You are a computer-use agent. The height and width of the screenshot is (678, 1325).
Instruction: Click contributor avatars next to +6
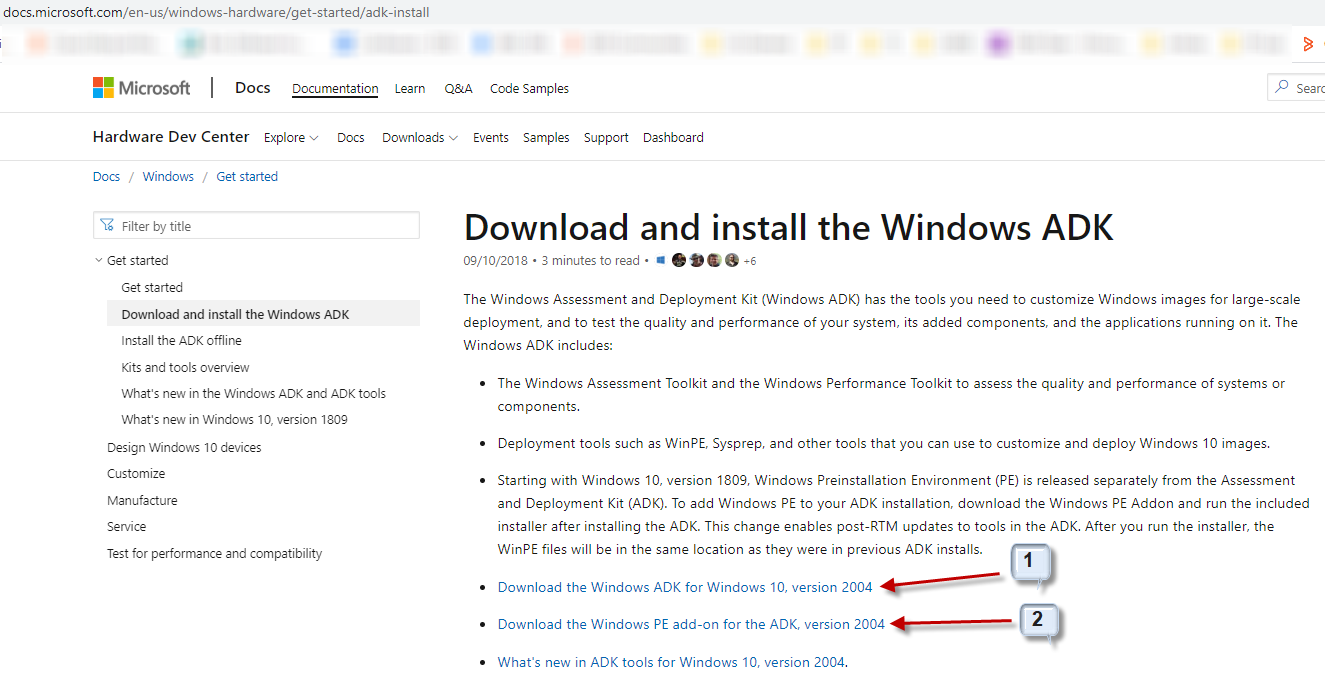click(x=705, y=260)
